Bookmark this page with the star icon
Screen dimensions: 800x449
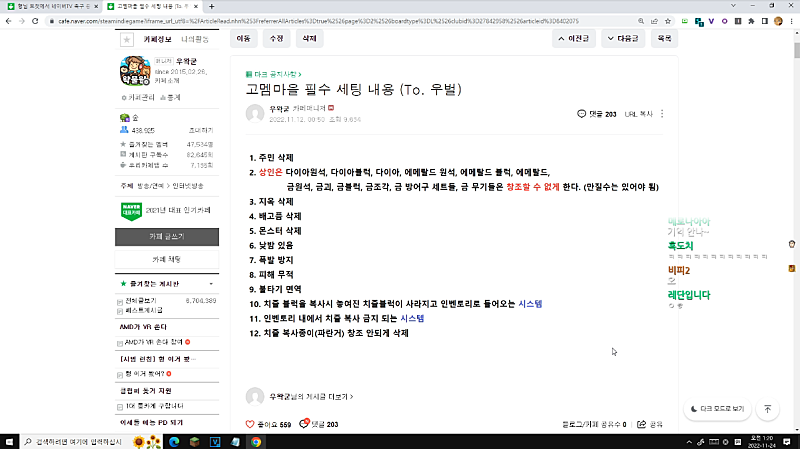[x=668, y=21]
